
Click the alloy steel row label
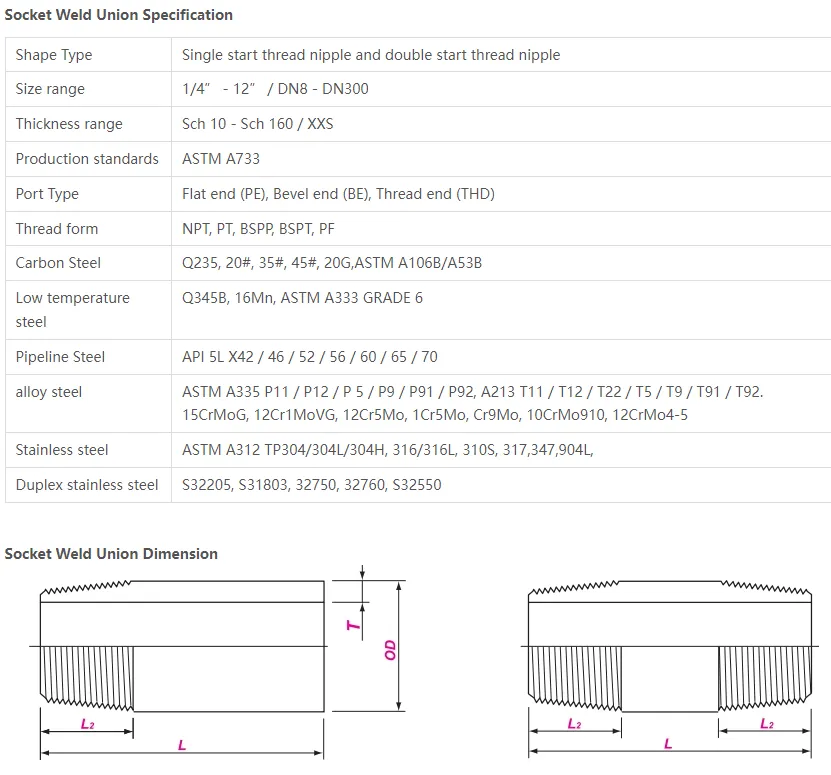pyautogui.click(x=49, y=392)
